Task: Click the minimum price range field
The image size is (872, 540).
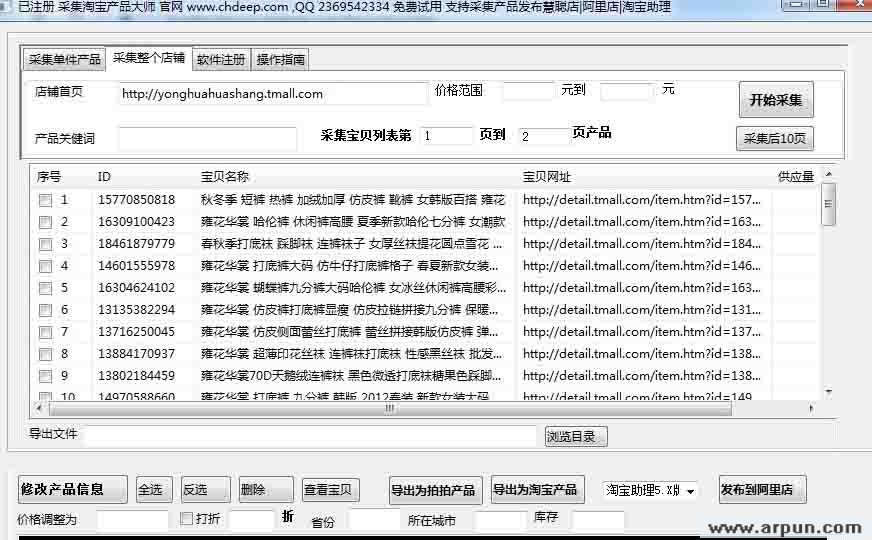Action: (x=528, y=91)
